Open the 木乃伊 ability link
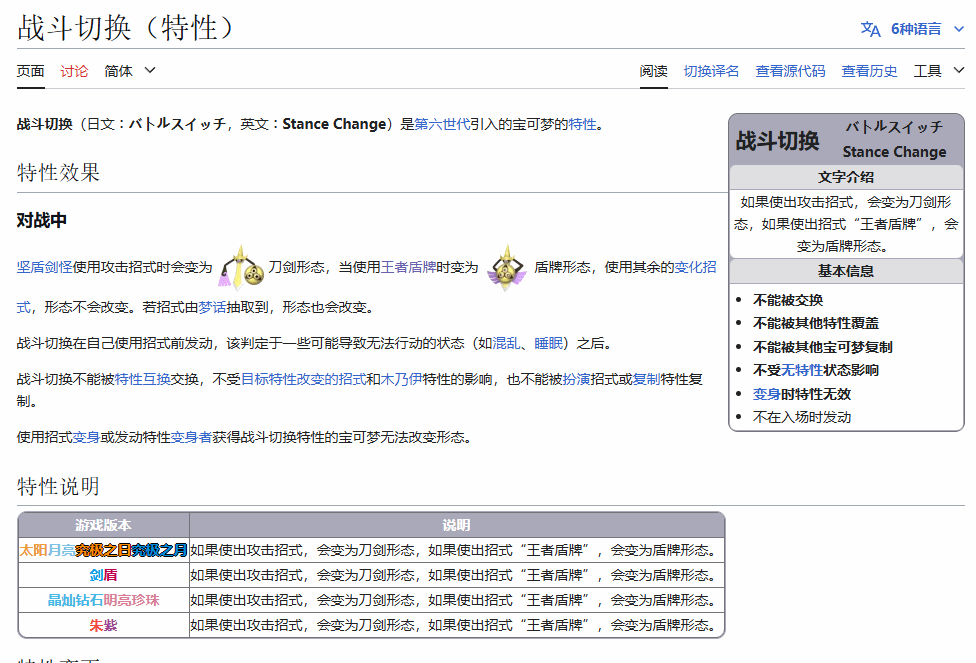 pyautogui.click(x=401, y=379)
